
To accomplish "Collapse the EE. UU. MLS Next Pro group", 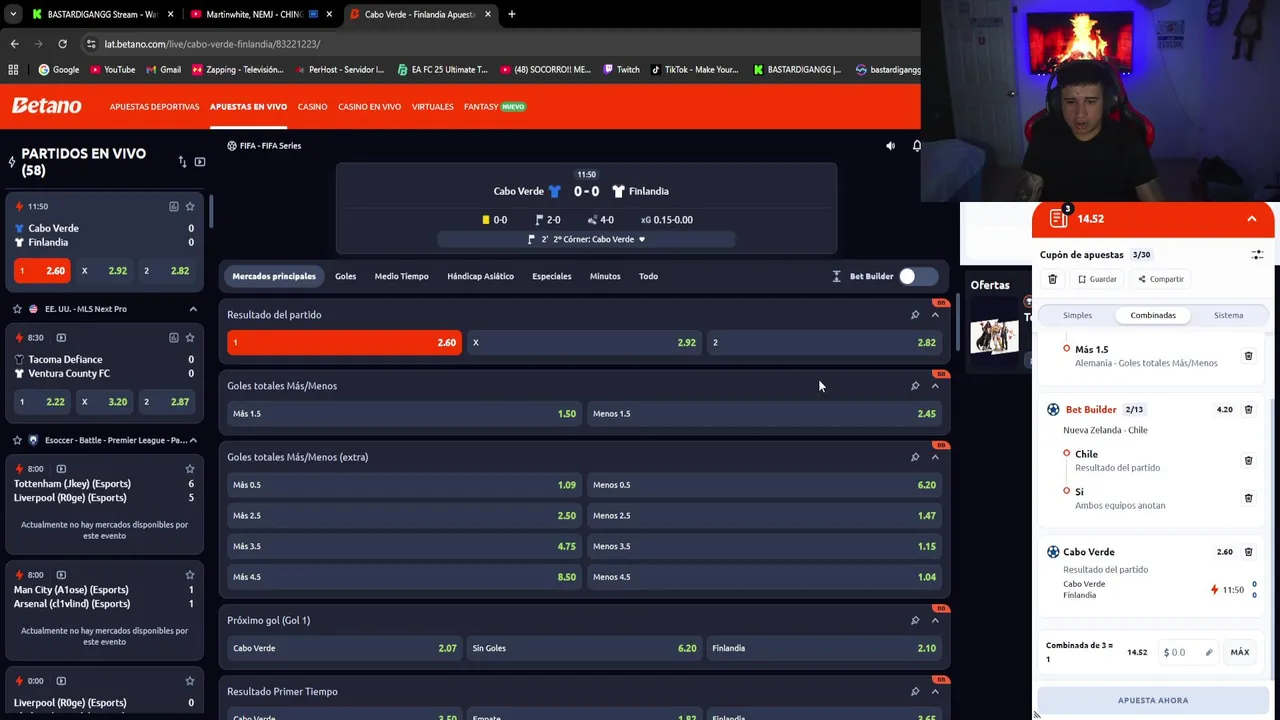I will coord(193,309).
